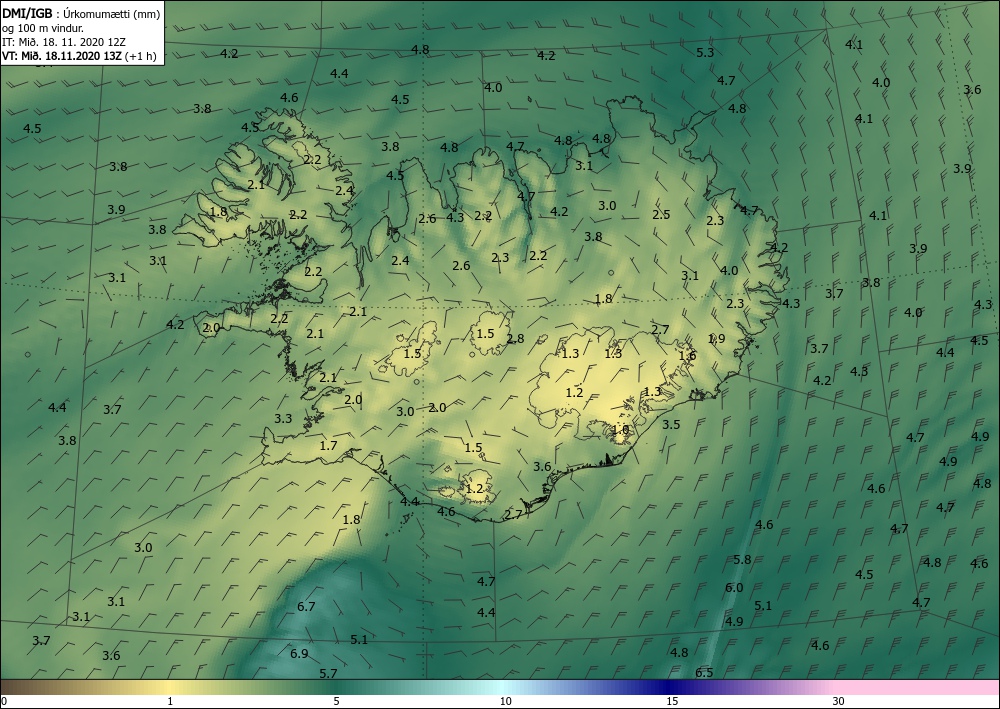
Task: Select the 'VT: Mið. 18.11.2020 13Z (+1 h)' line
Action: coord(79,55)
